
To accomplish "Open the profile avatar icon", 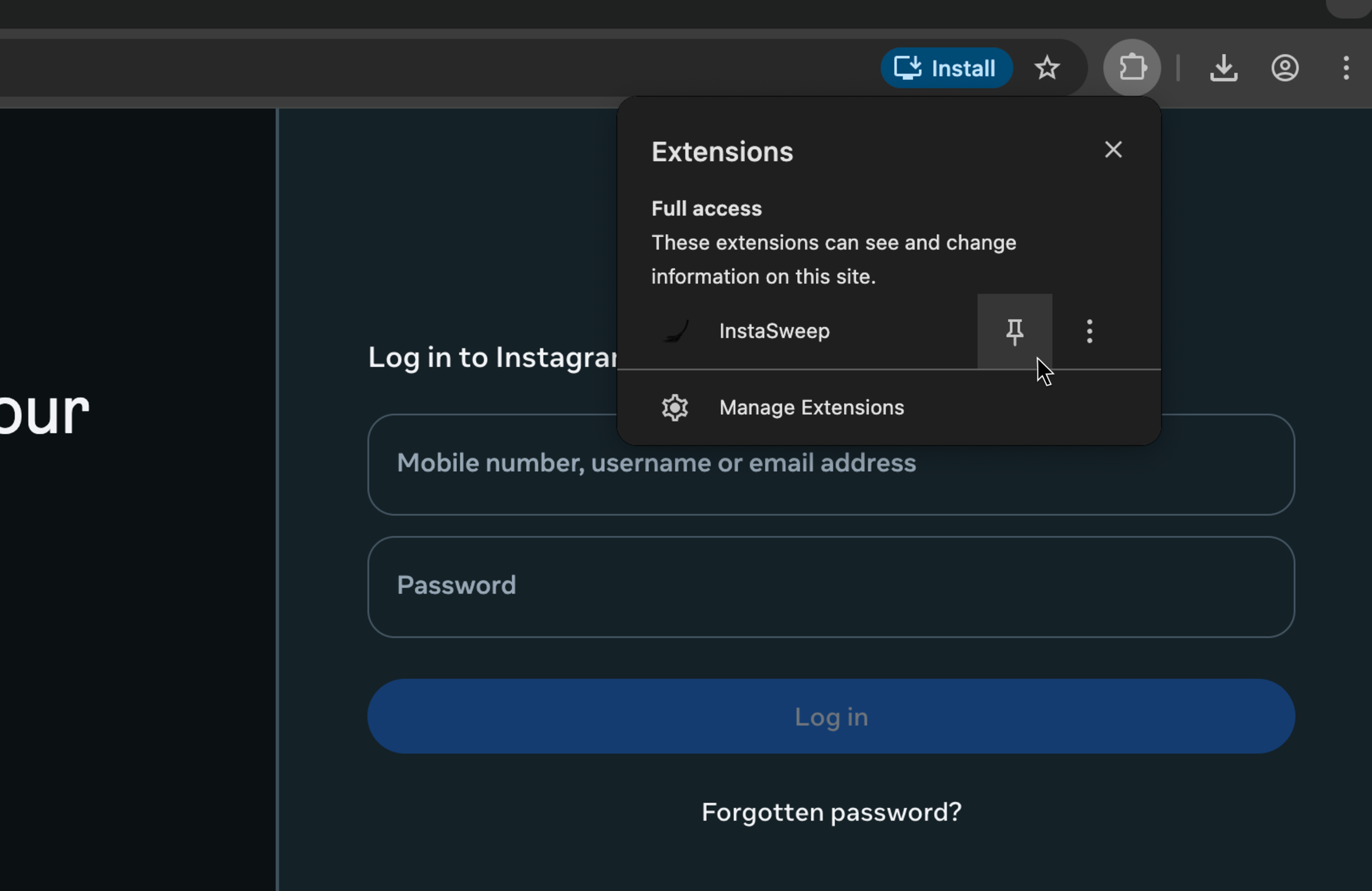I will click(1285, 69).
